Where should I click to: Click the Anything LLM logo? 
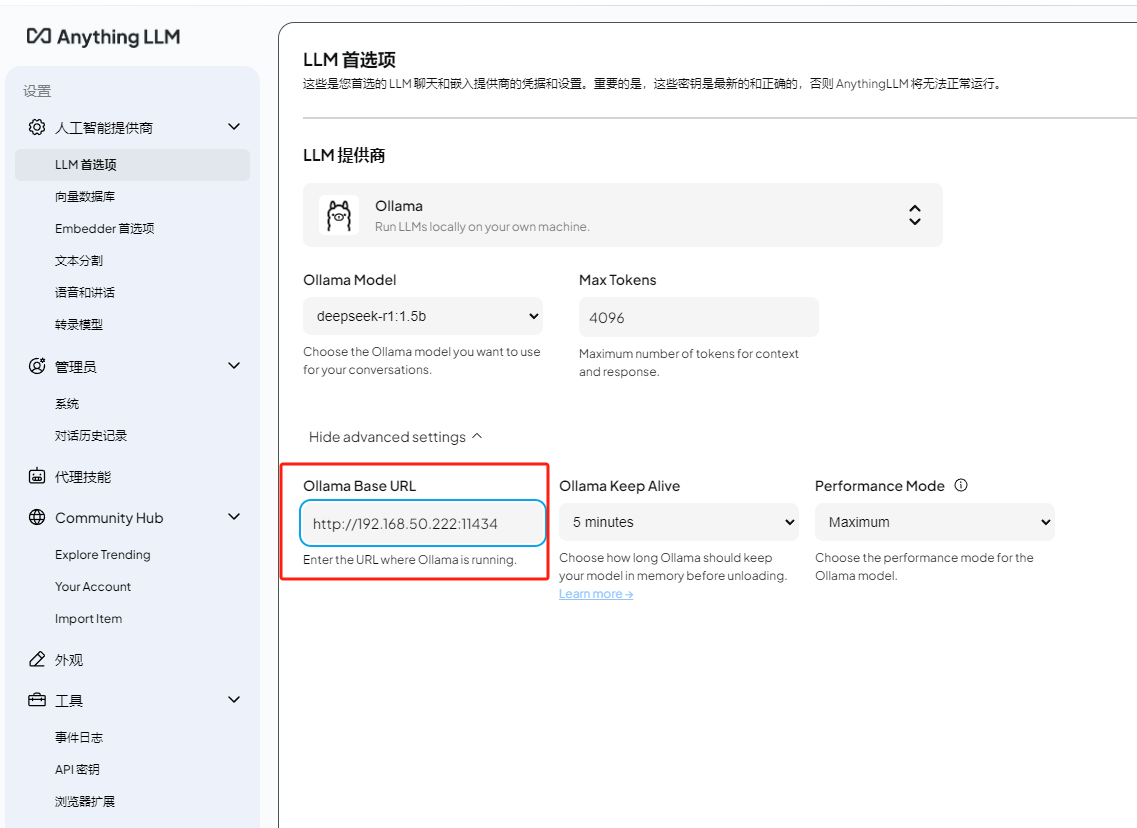(x=100, y=36)
